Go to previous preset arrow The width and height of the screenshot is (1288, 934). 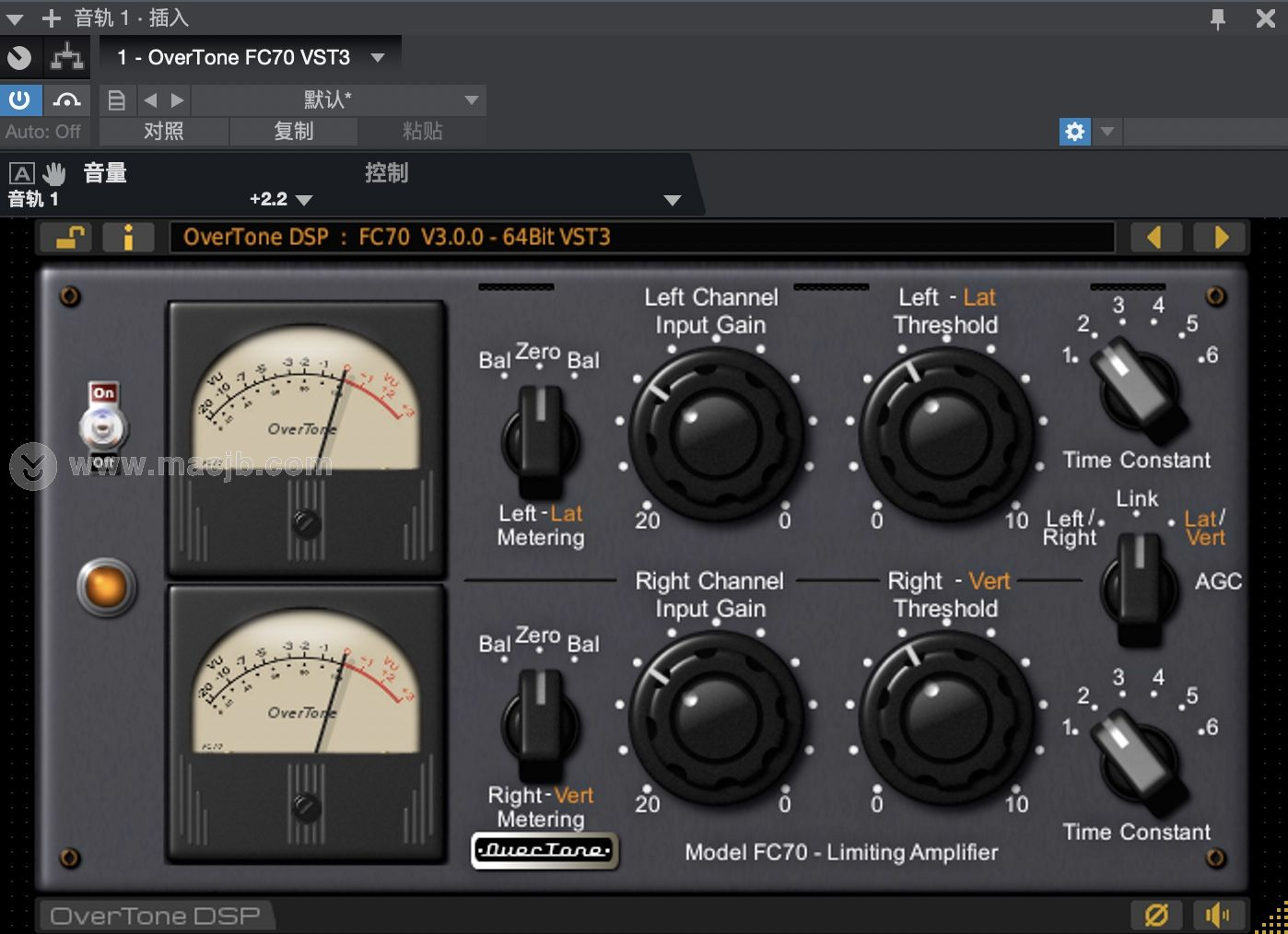click(x=151, y=99)
